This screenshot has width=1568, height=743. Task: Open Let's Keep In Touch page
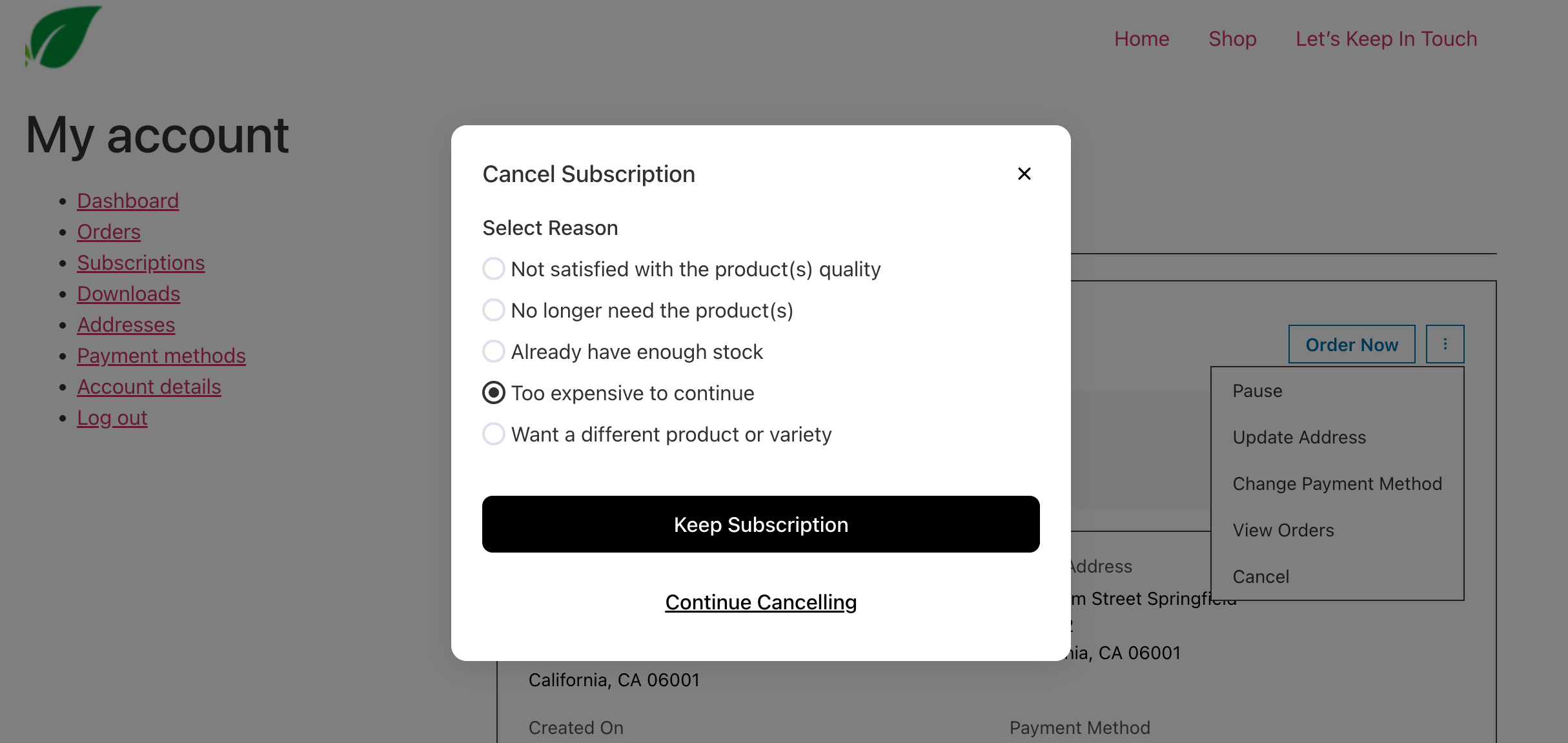click(1385, 39)
